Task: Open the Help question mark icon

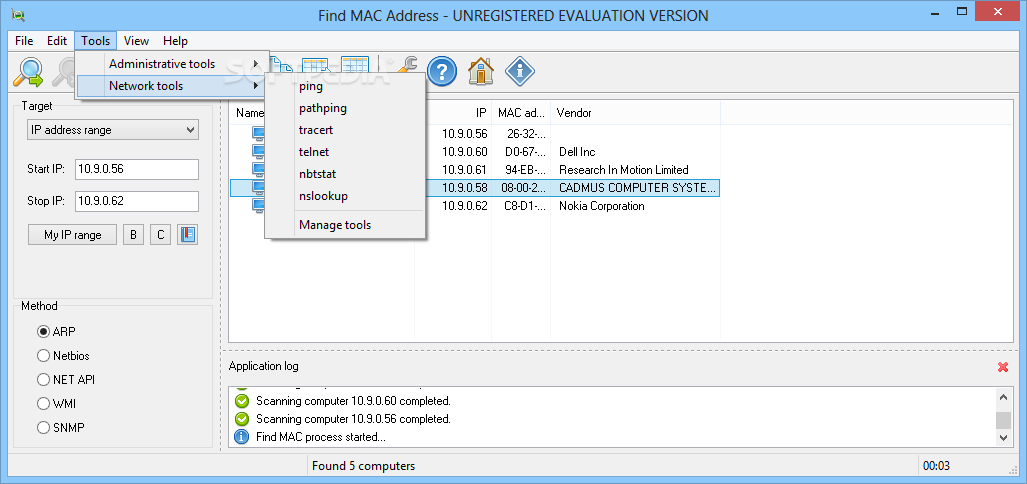Action: pos(441,71)
